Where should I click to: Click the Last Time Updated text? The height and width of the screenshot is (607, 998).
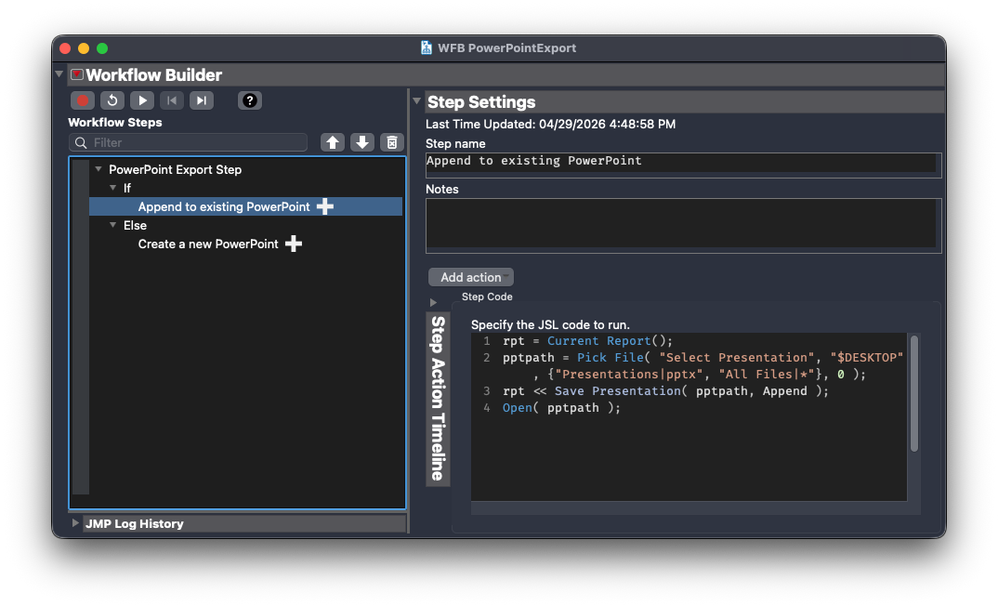551,124
